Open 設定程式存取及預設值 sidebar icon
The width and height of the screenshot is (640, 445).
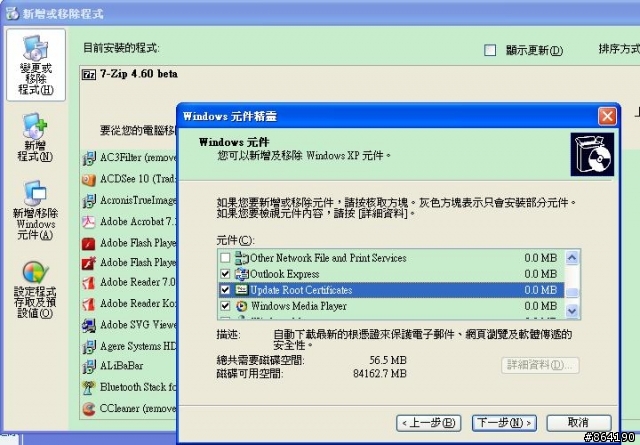click(x=36, y=289)
